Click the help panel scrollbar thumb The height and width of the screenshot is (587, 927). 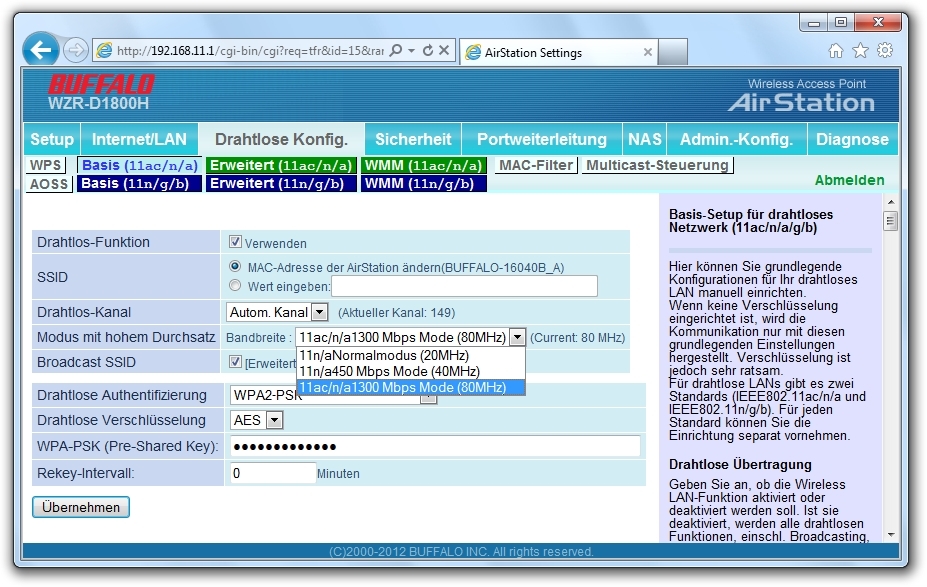click(x=890, y=222)
